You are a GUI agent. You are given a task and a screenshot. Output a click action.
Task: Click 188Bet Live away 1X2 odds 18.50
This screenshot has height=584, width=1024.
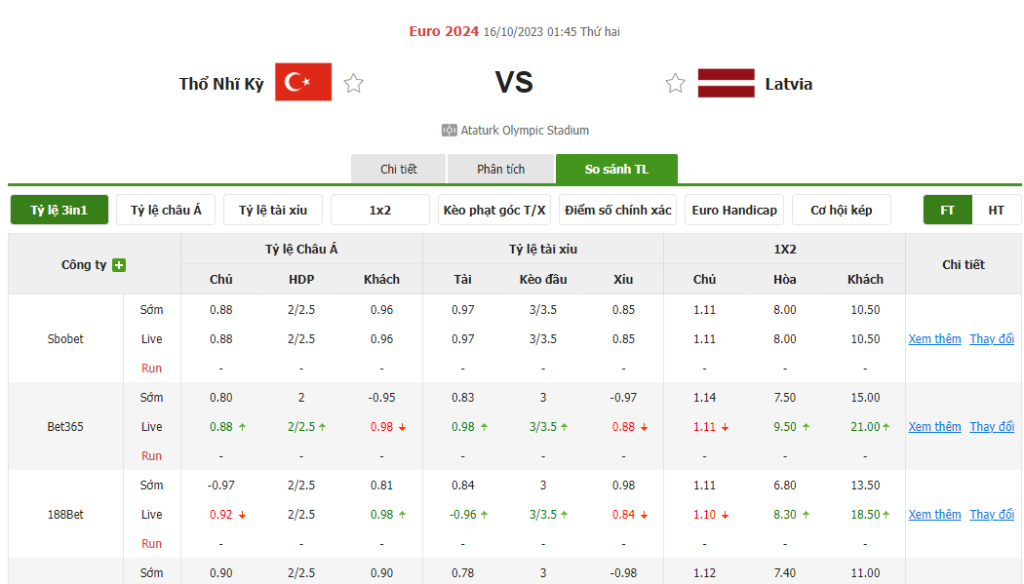[x=865, y=514]
